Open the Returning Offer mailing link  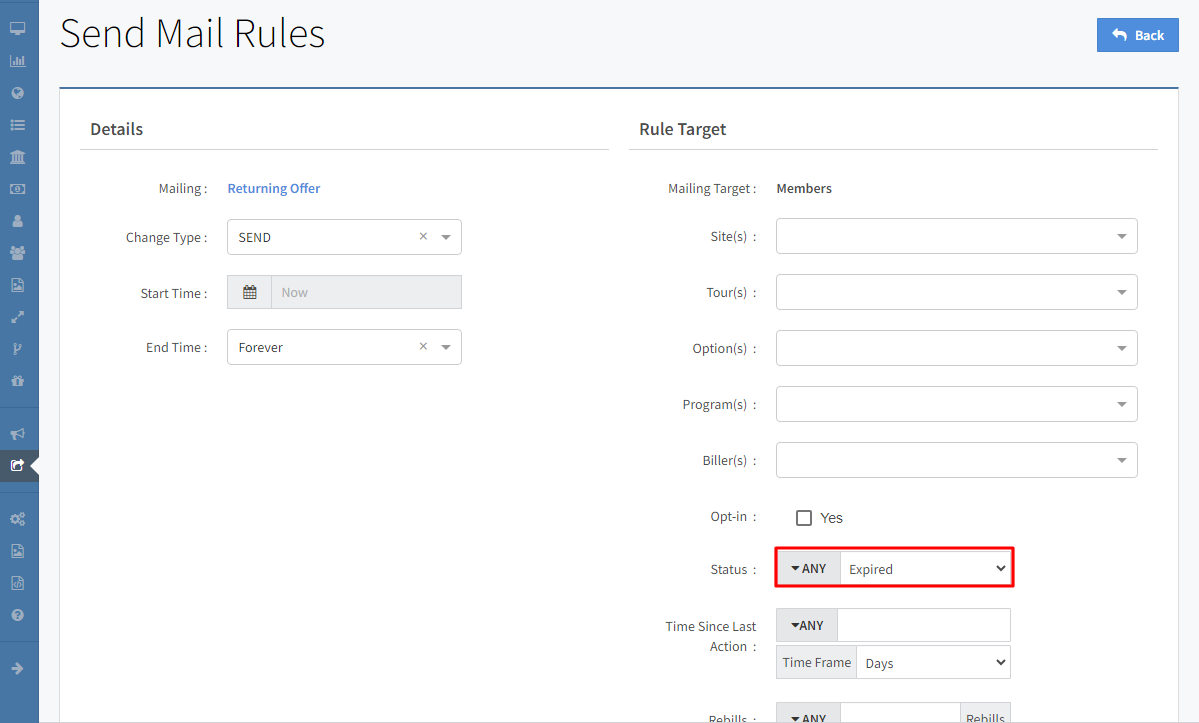[274, 188]
